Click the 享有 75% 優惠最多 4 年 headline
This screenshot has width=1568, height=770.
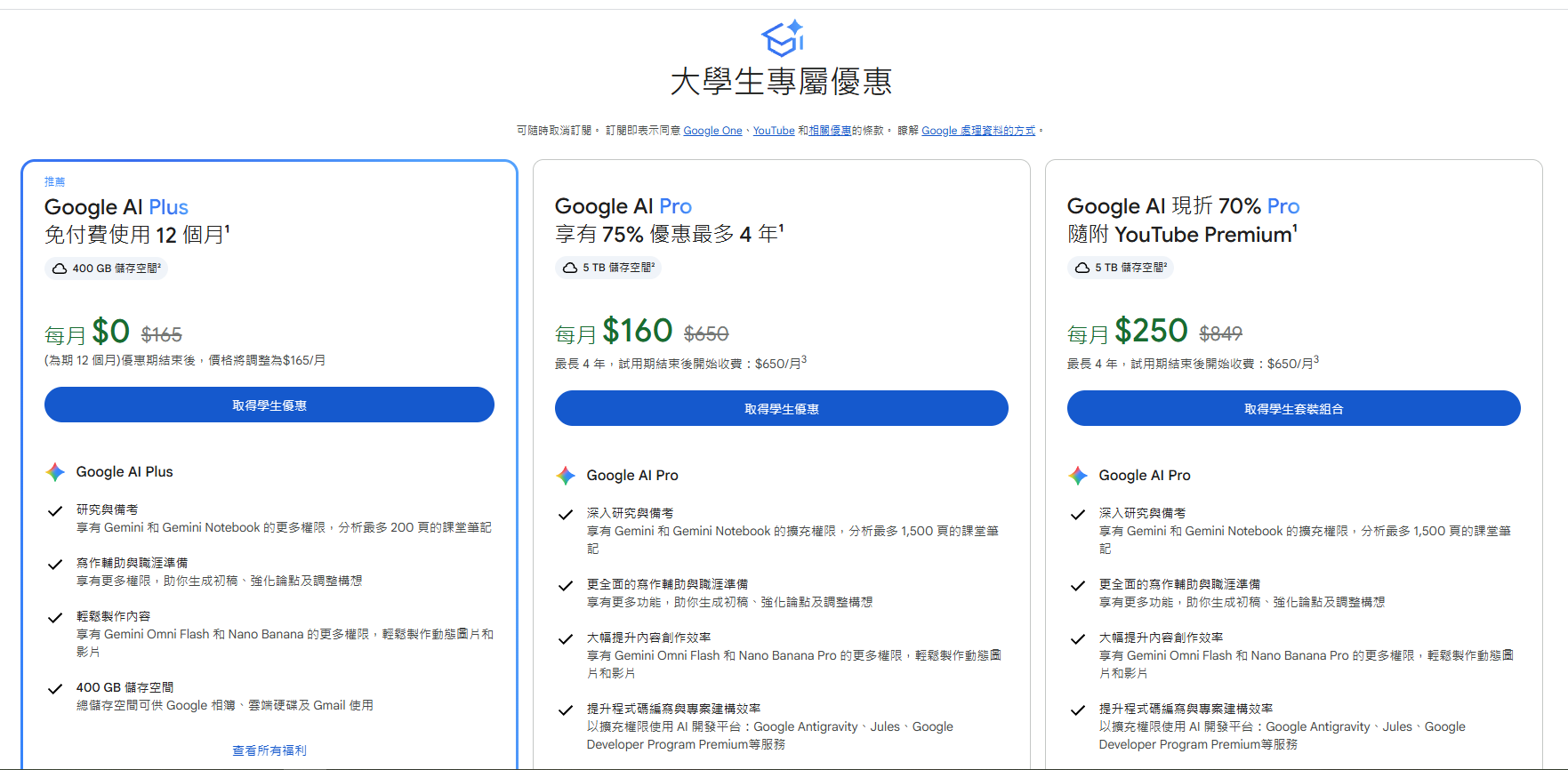pos(670,234)
